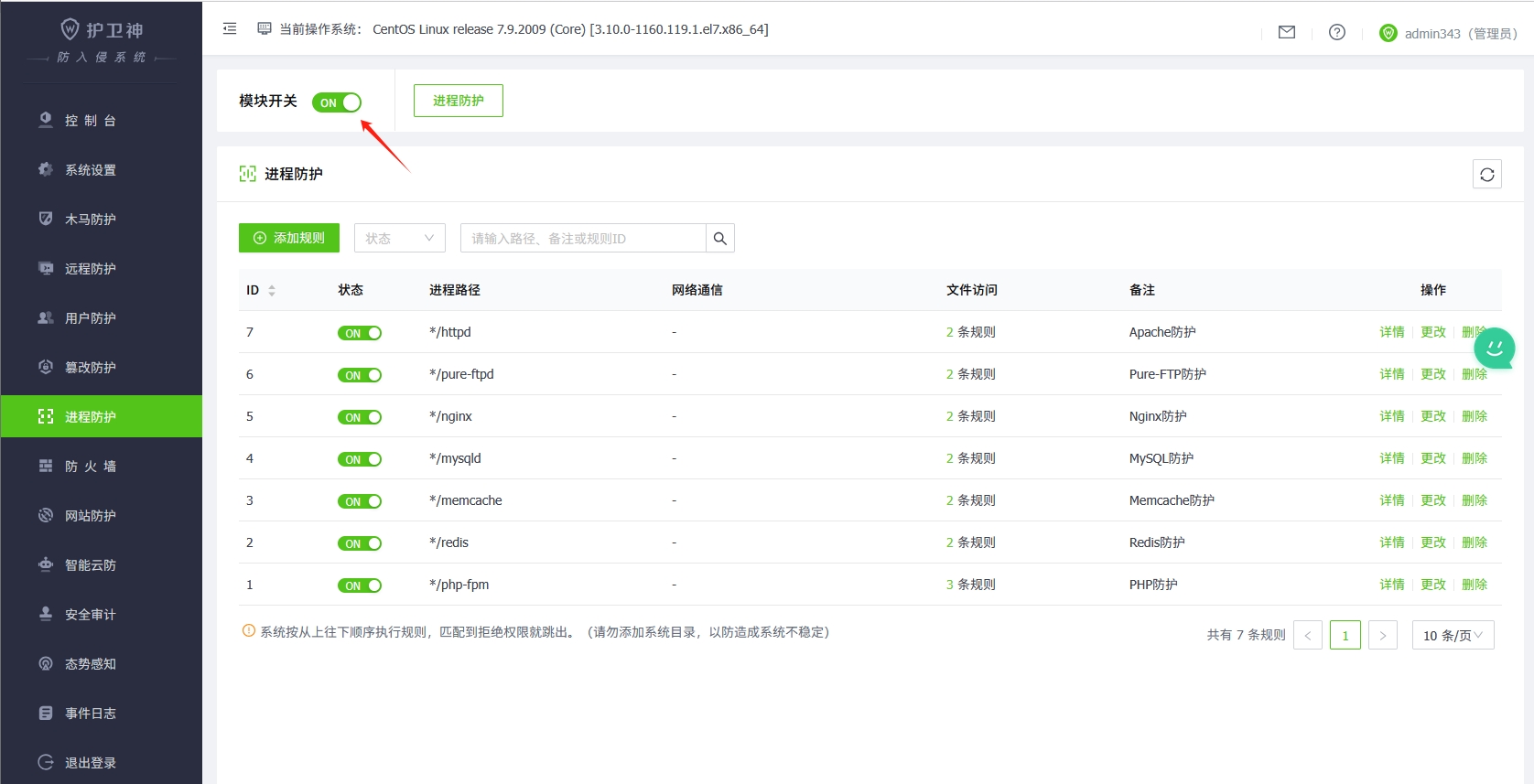
Task: Focus the path or rule ID search field
Action: (583, 238)
